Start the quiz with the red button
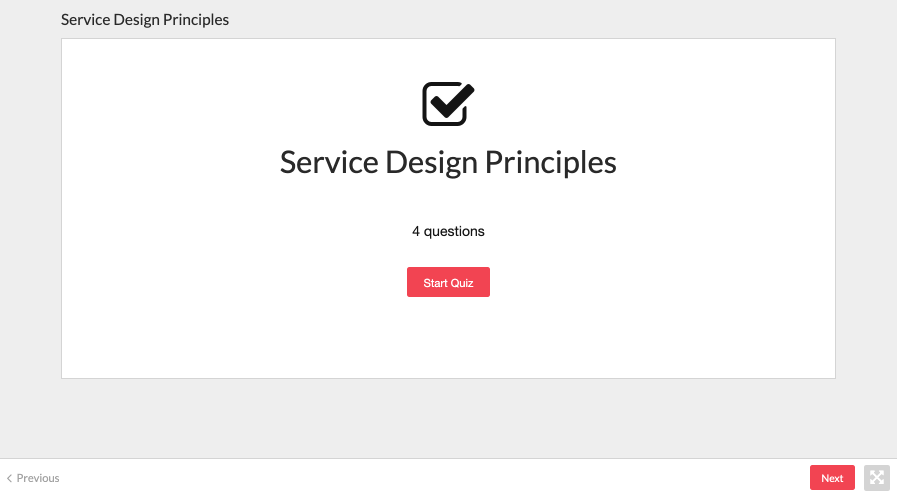Viewport: 897px width, 493px height. (448, 282)
